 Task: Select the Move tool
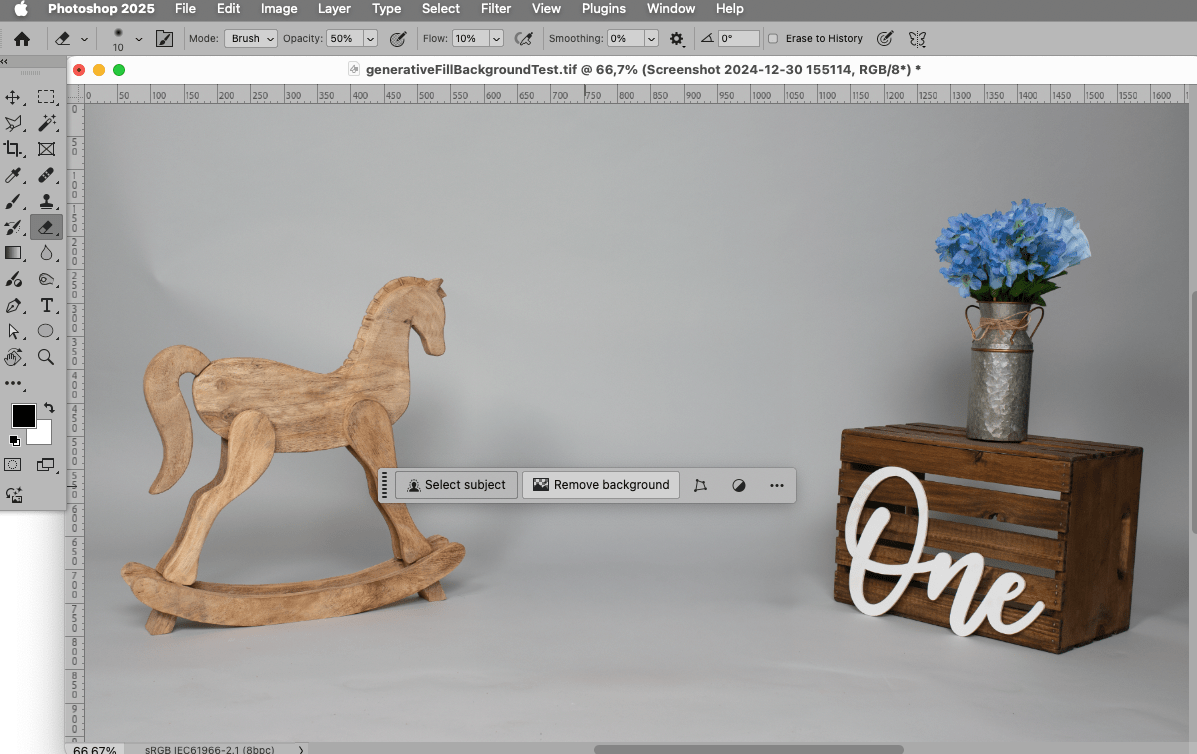14,97
